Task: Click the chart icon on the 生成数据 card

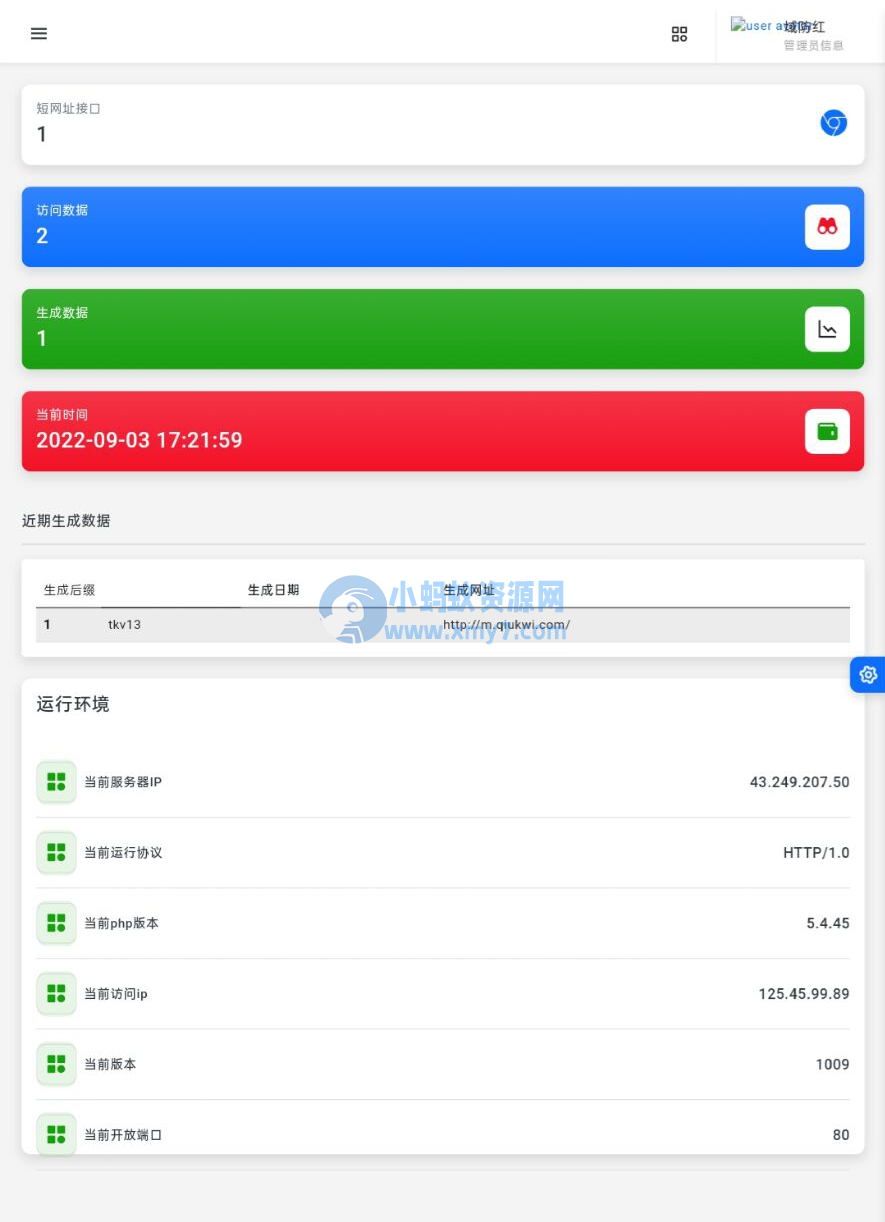Action: pos(827,328)
